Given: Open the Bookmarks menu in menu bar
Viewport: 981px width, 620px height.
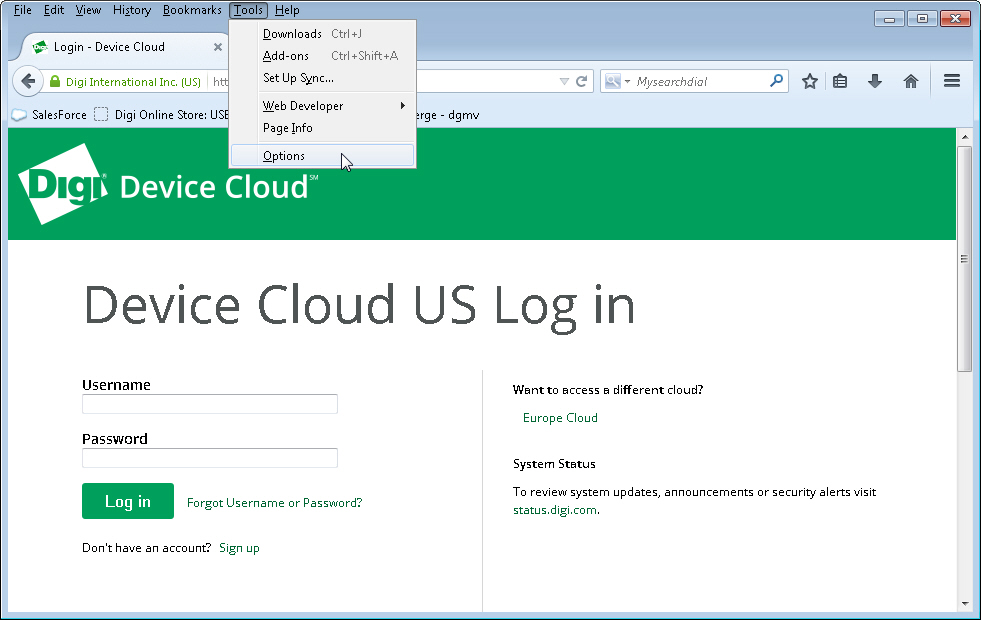Looking at the screenshot, I should (192, 10).
